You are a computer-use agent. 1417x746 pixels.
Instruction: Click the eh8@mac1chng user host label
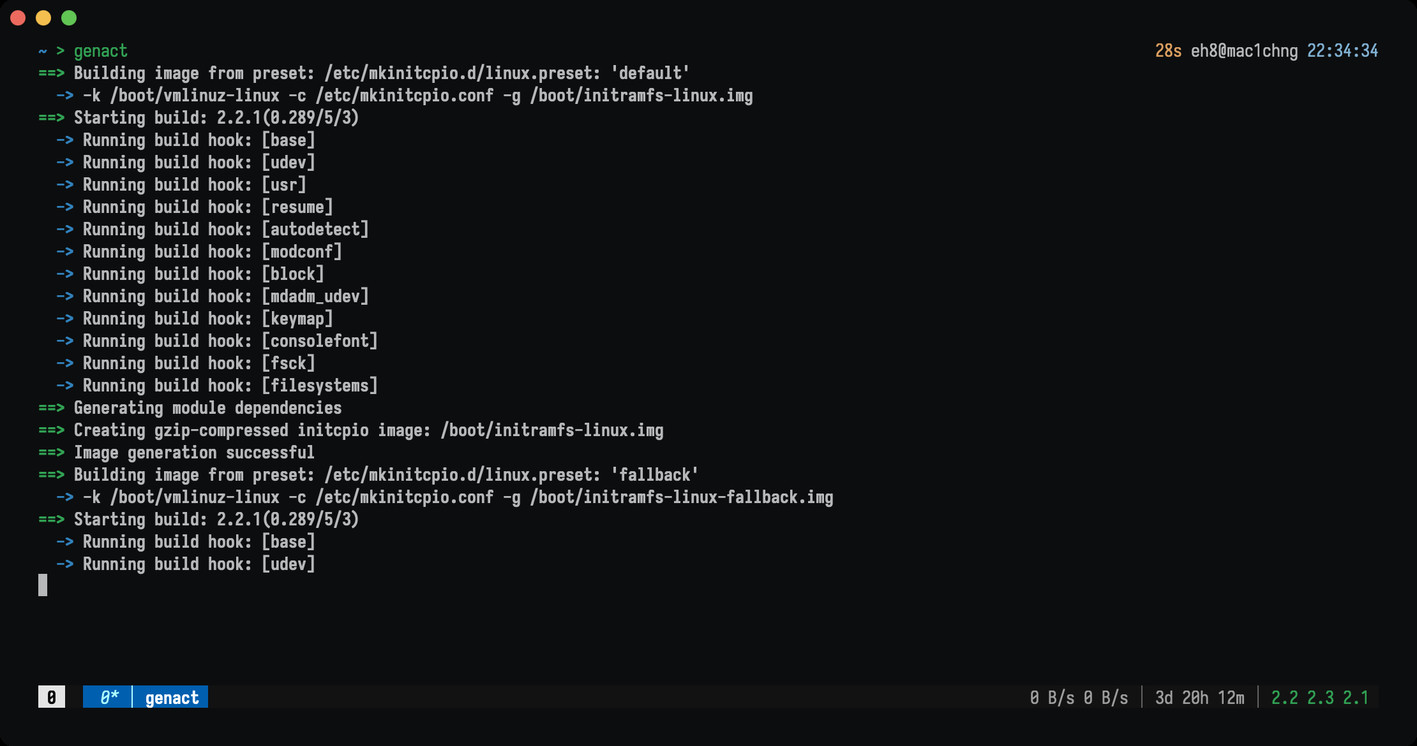click(x=1244, y=51)
